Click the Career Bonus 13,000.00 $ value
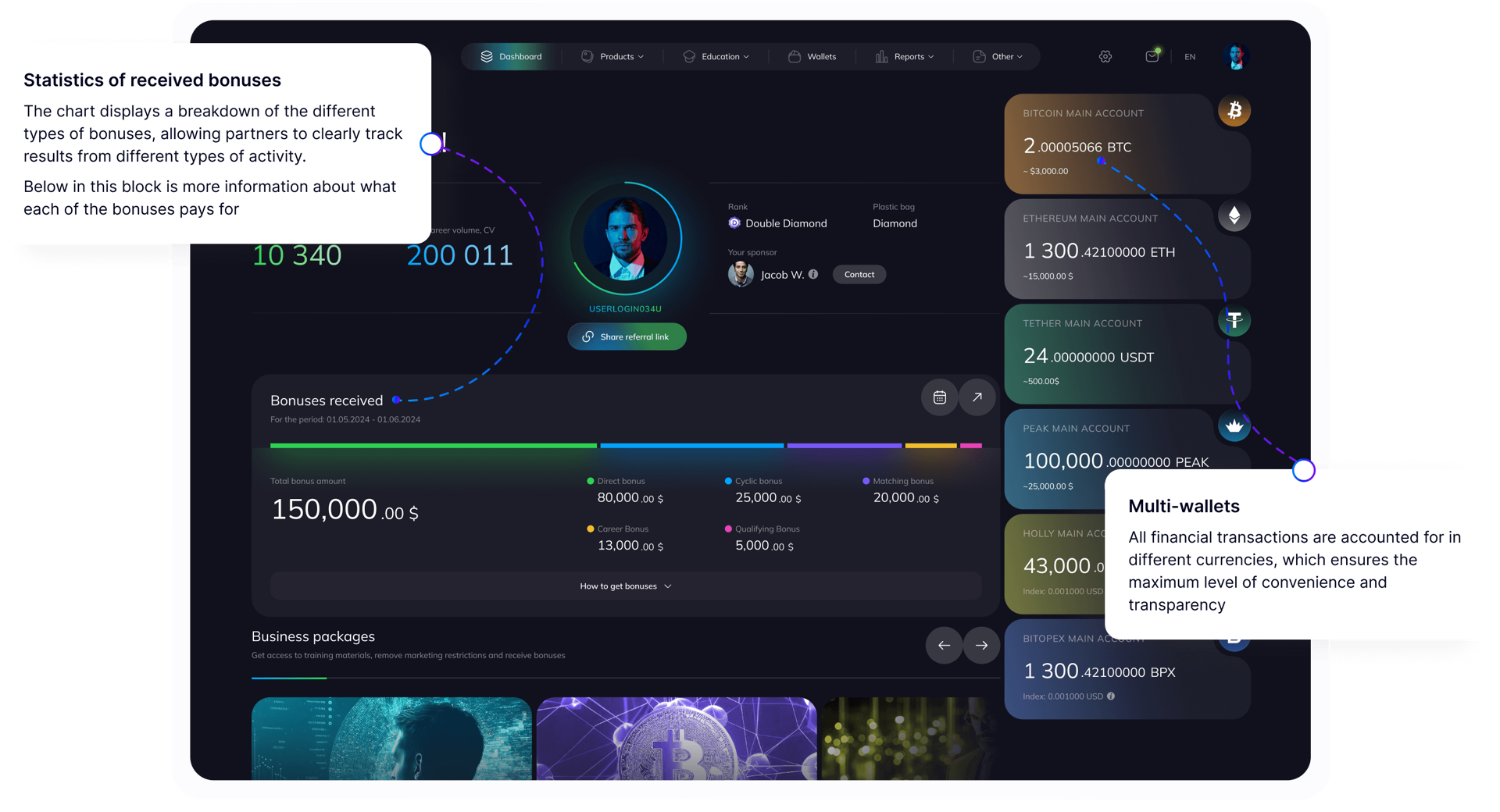Viewport: 1500px width, 812px height. (630, 546)
